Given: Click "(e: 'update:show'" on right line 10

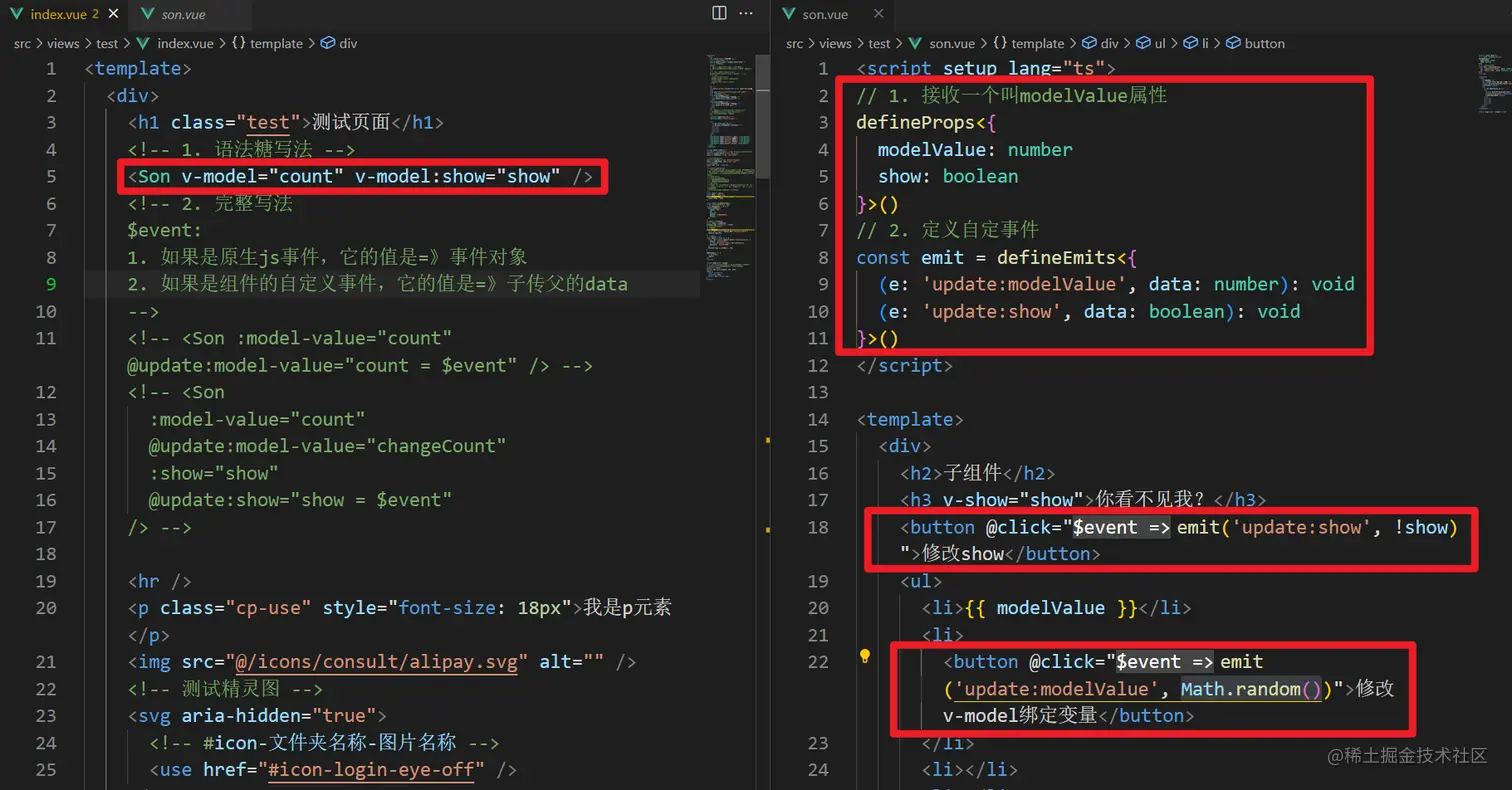Looking at the screenshot, I should click(x=970, y=311).
